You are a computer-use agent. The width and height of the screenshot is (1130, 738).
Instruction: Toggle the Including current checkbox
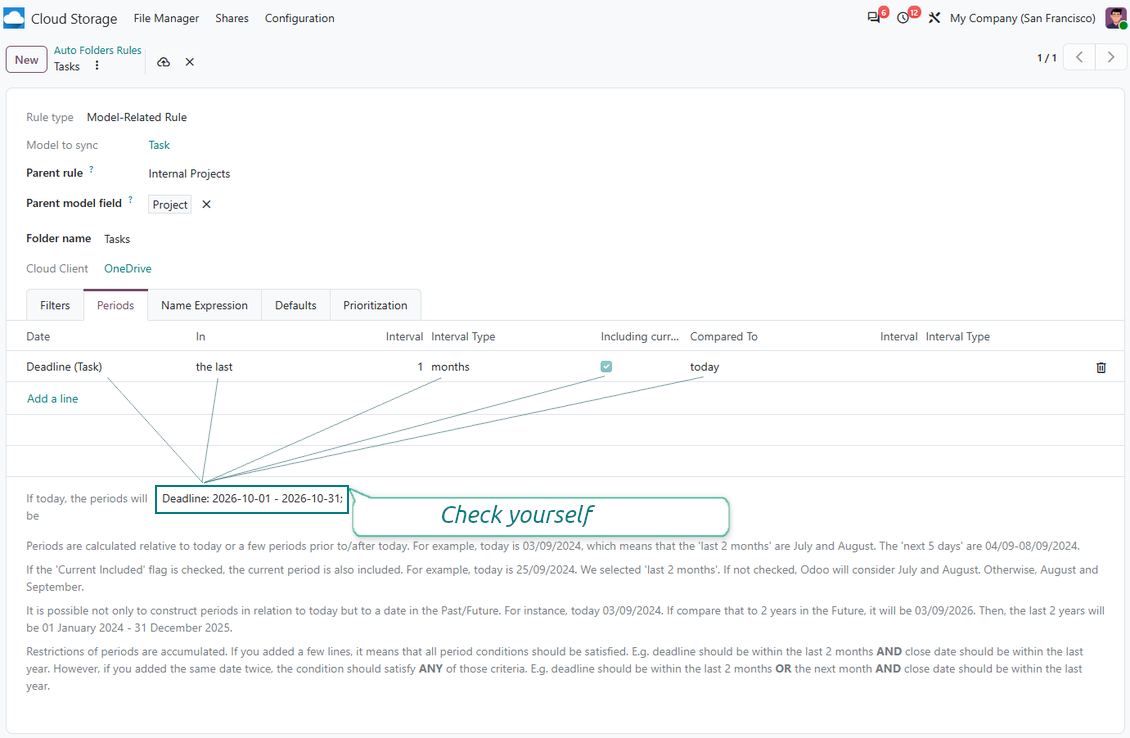606,367
